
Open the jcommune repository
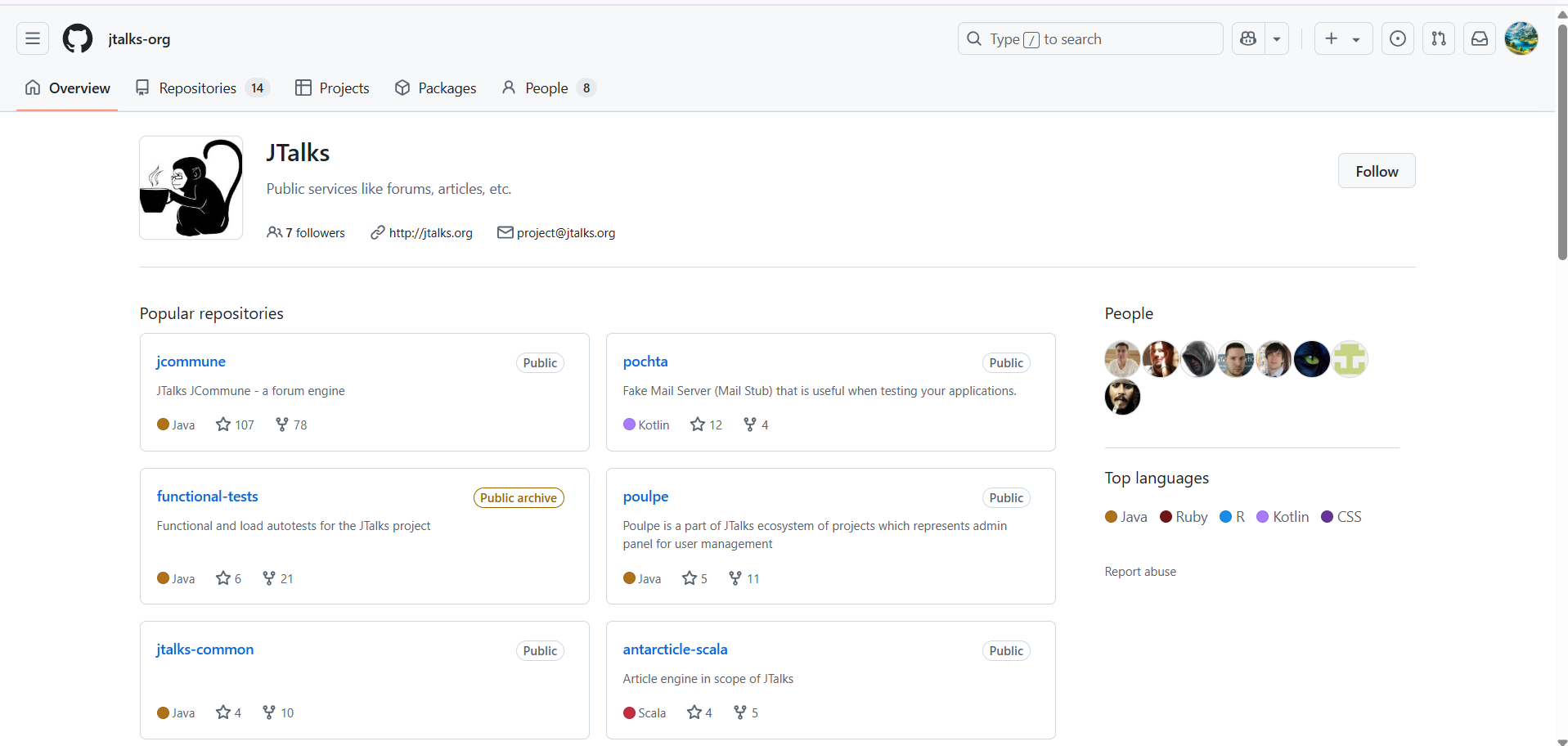pyautogui.click(x=191, y=362)
